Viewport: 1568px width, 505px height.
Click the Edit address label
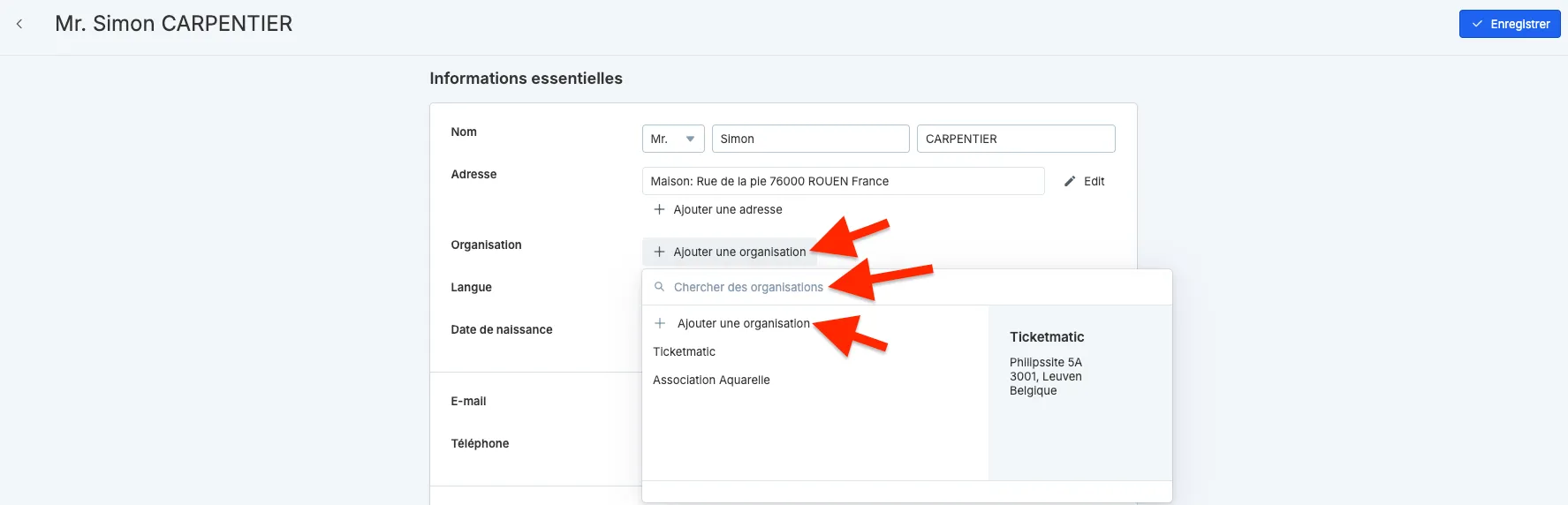tap(1095, 181)
